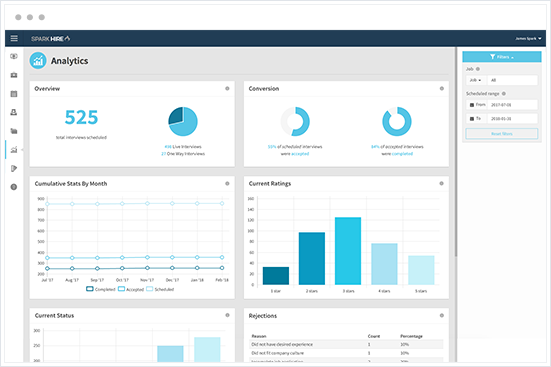Click 'Did not have desired experience' rejection row
The height and width of the screenshot is (367, 551).
click(x=346, y=345)
